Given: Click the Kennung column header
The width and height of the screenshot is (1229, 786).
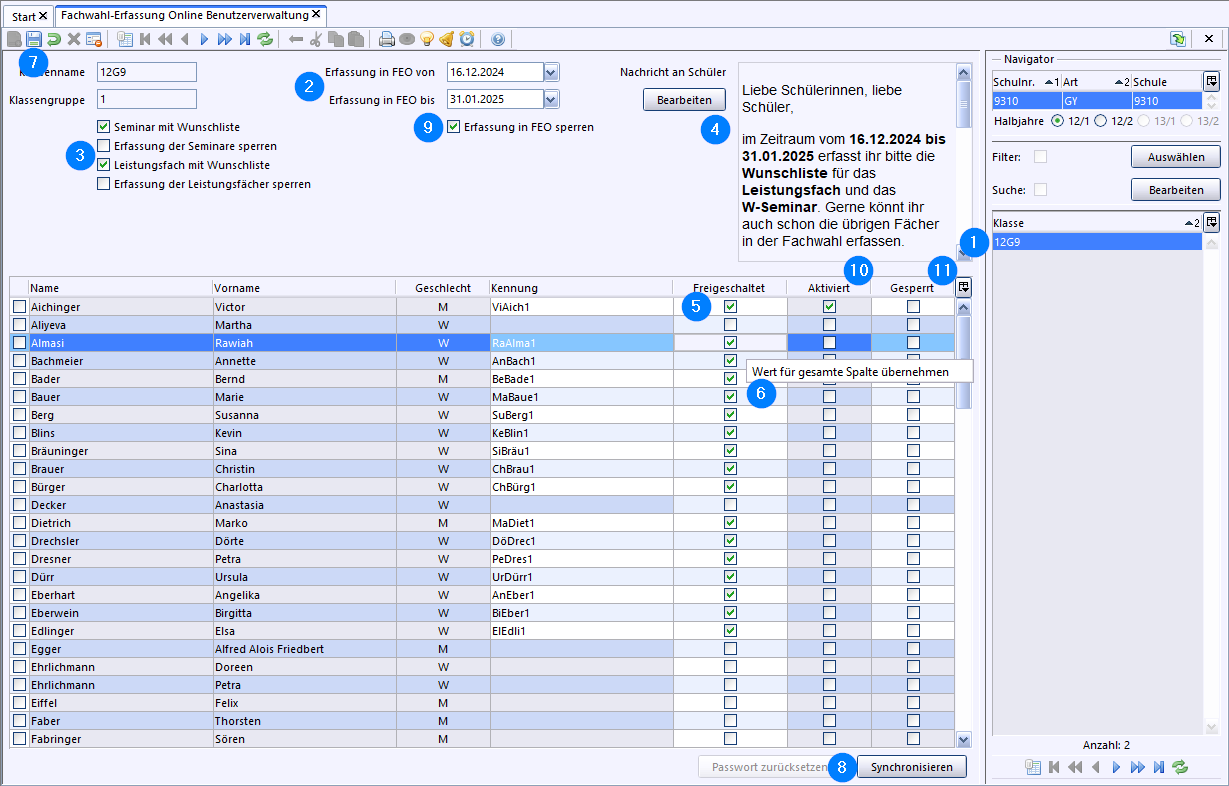Looking at the screenshot, I should tap(581, 288).
